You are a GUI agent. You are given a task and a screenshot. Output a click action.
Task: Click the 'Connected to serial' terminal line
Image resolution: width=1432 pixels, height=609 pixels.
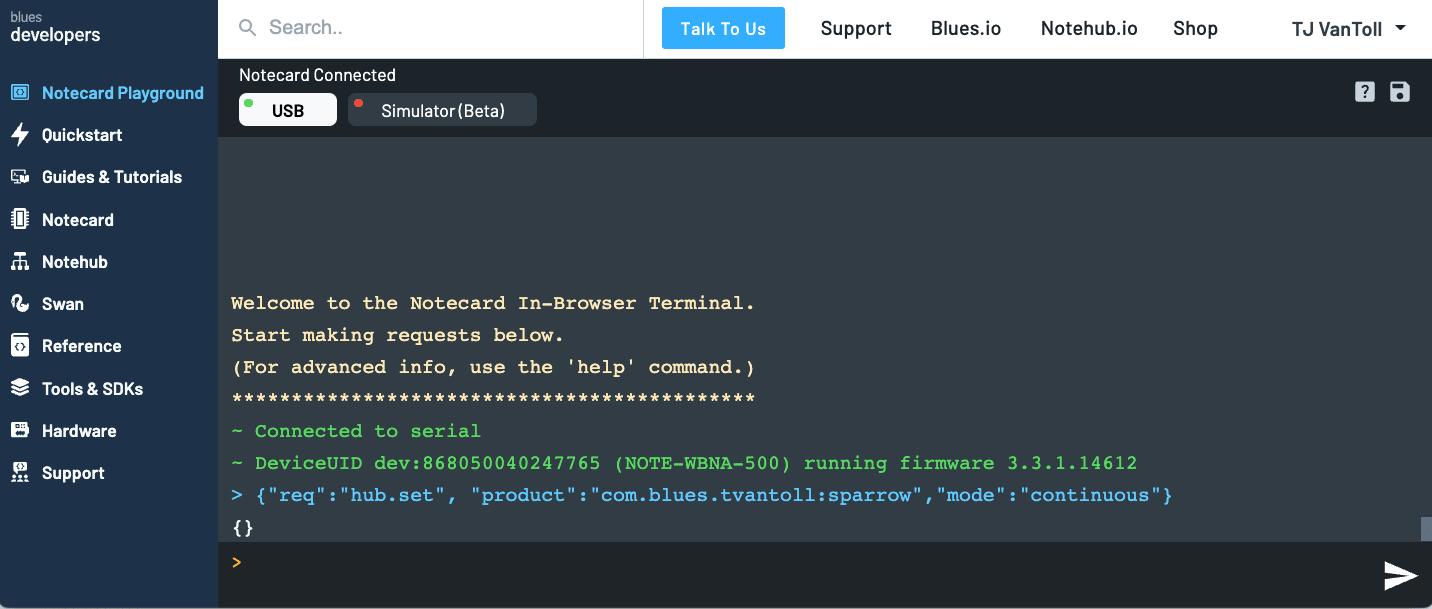(x=356, y=431)
